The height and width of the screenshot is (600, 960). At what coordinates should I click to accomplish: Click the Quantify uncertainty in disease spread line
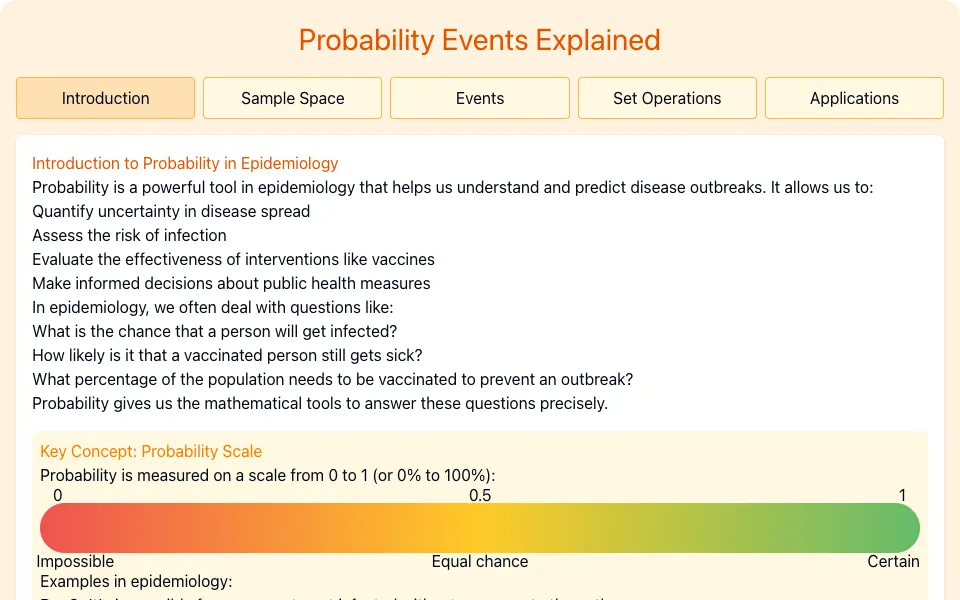click(x=171, y=211)
